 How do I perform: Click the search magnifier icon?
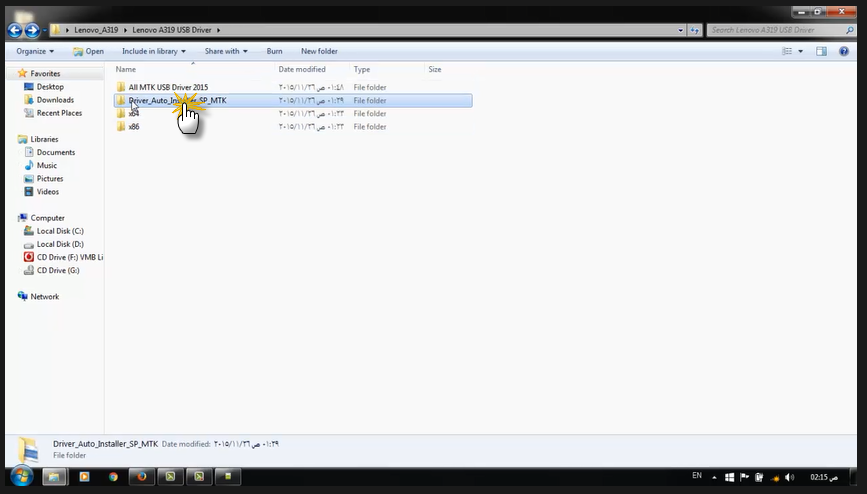pyautogui.click(x=849, y=30)
